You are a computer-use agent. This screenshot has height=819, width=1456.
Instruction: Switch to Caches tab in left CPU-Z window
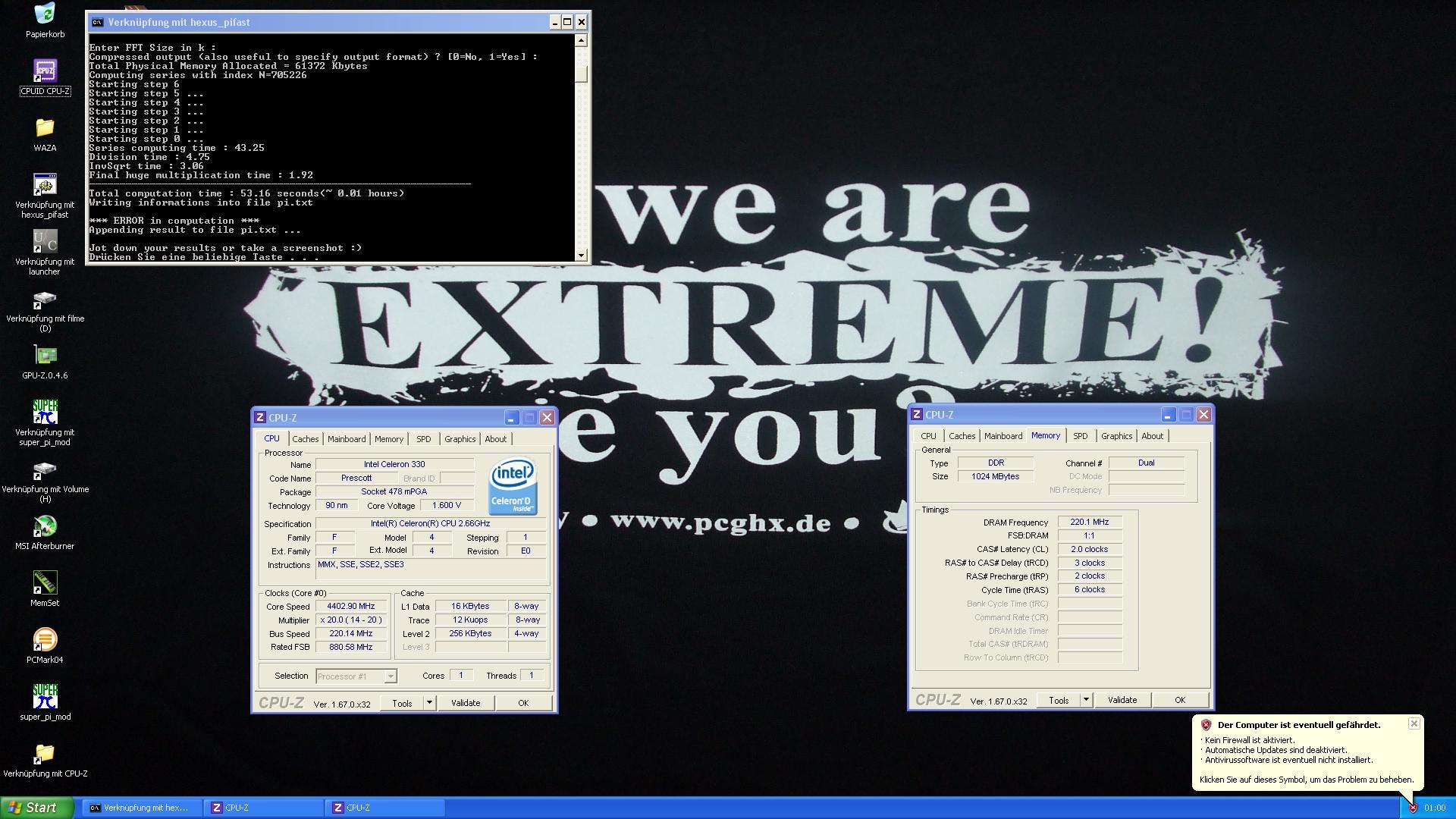[x=305, y=439]
